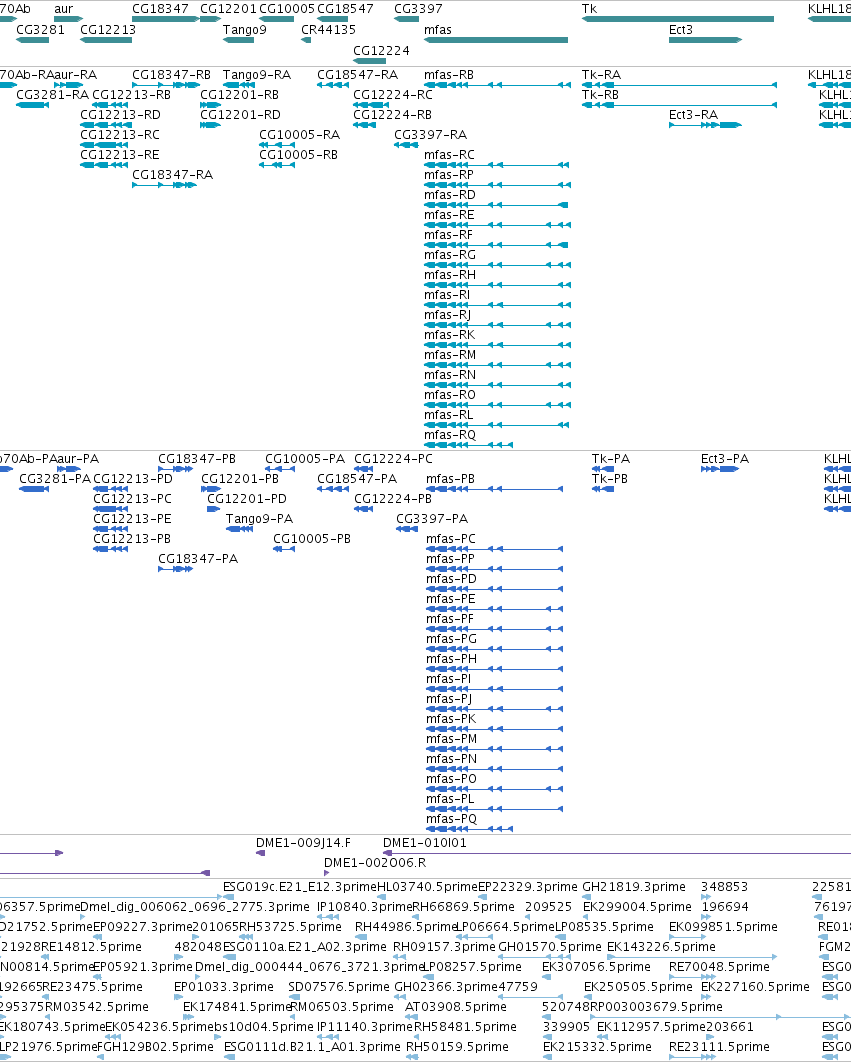Click the CG18547-PA protein label
The image size is (851, 1062).
[x=357, y=479]
